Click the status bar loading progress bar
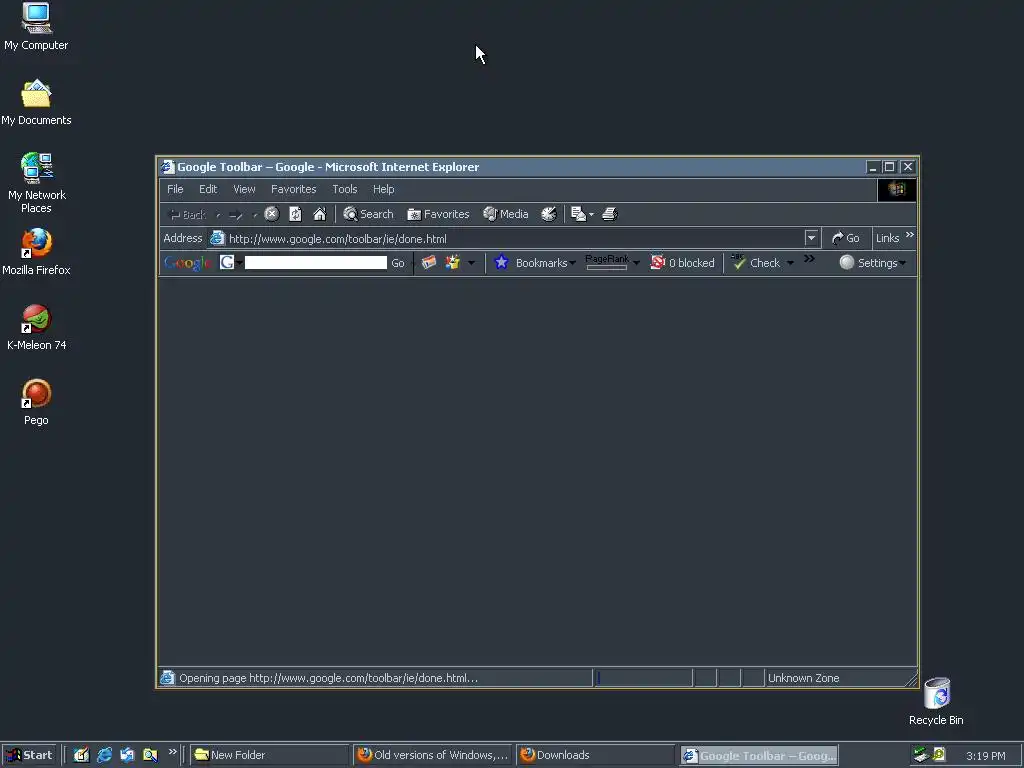 pyautogui.click(x=643, y=678)
